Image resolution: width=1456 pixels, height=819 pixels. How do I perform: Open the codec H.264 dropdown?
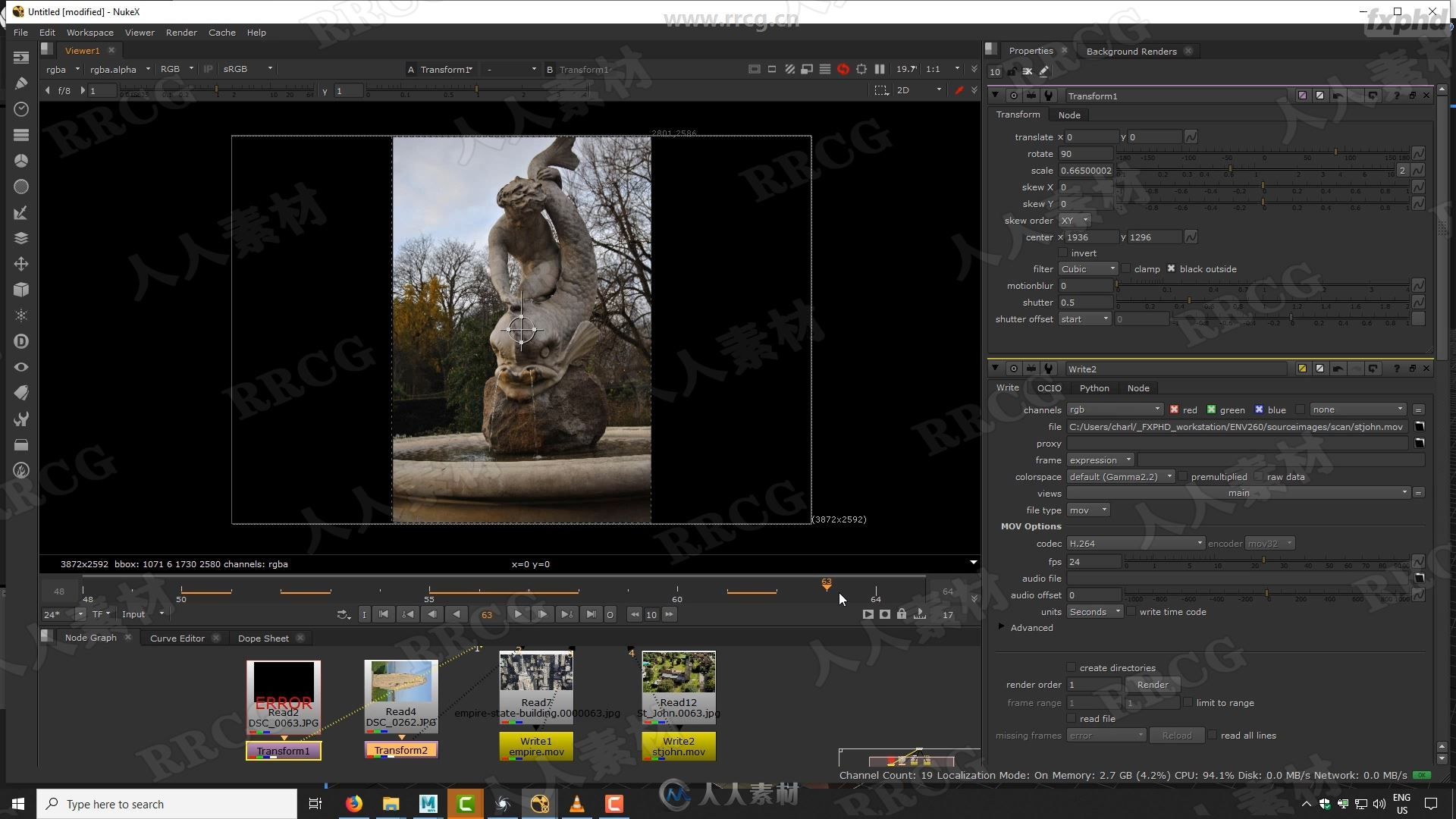tap(1135, 544)
